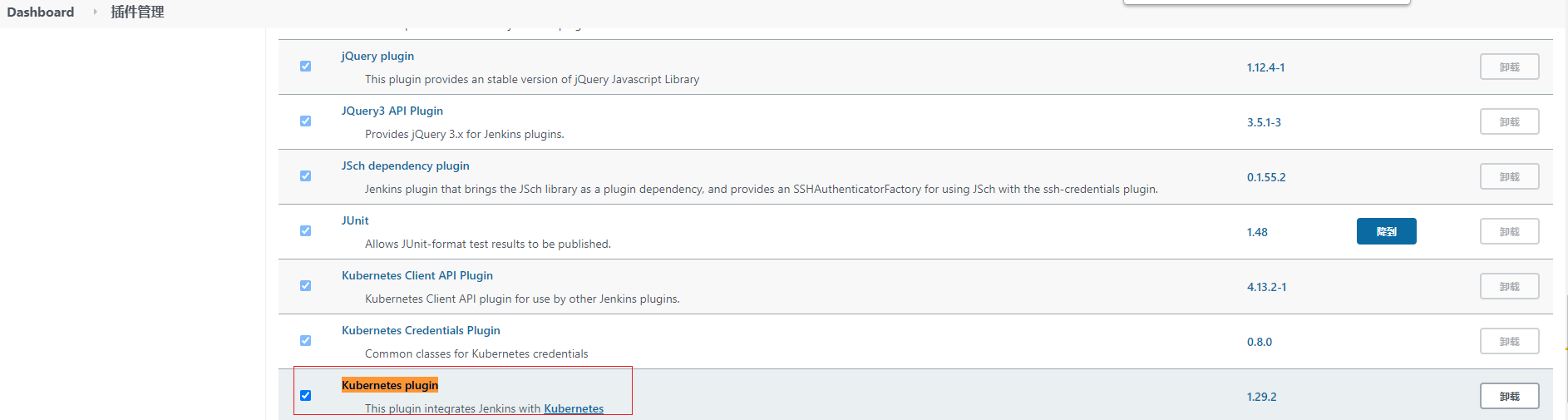The height and width of the screenshot is (420, 1568).
Task: Select Kubernetes Client API version 4.13.2-1
Action: pos(1266,287)
